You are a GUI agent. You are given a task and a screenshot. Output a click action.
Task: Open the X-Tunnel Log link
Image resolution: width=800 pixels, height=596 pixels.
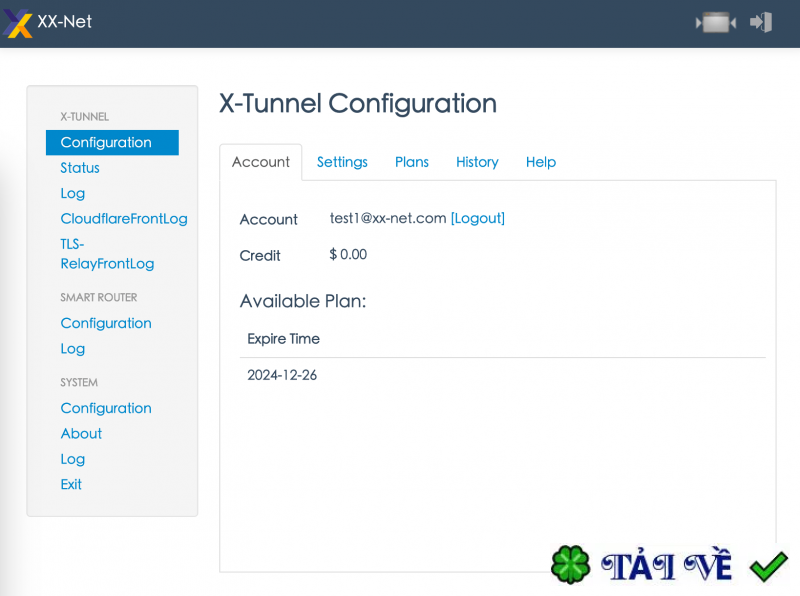click(x=72, y=193)
